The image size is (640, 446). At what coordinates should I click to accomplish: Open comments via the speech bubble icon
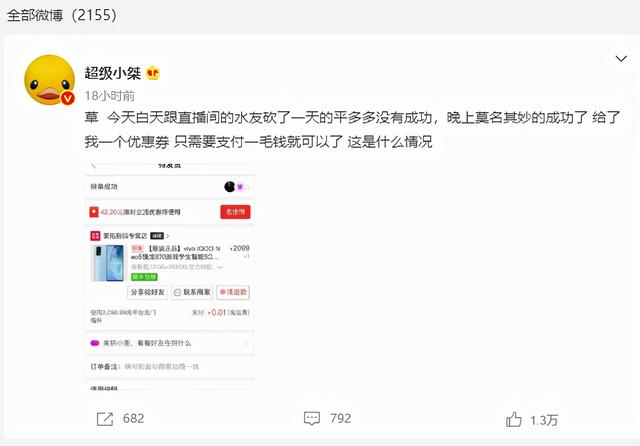[312, 419]
